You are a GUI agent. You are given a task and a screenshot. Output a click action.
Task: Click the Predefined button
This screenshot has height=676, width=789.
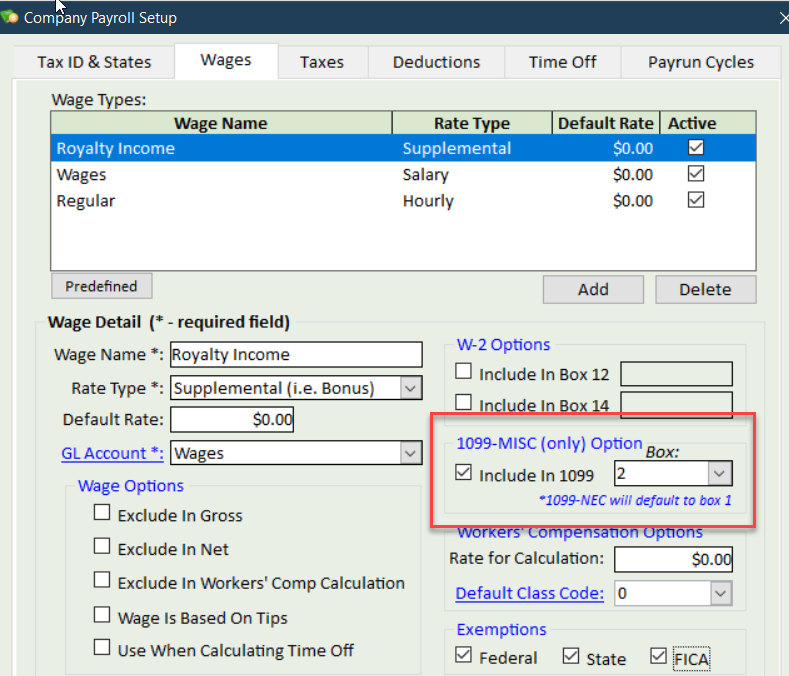pos(101,286)
